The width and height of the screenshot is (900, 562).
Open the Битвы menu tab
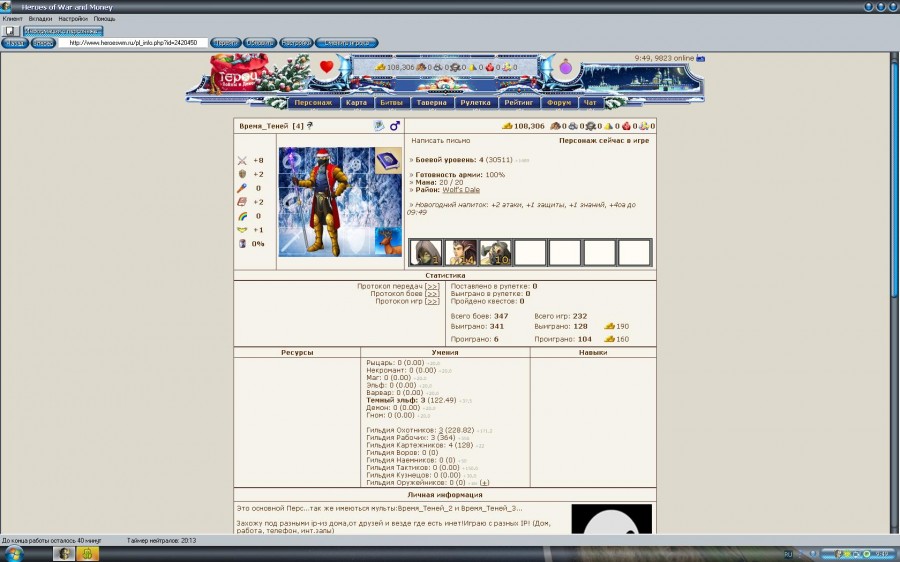click(391, 103)
